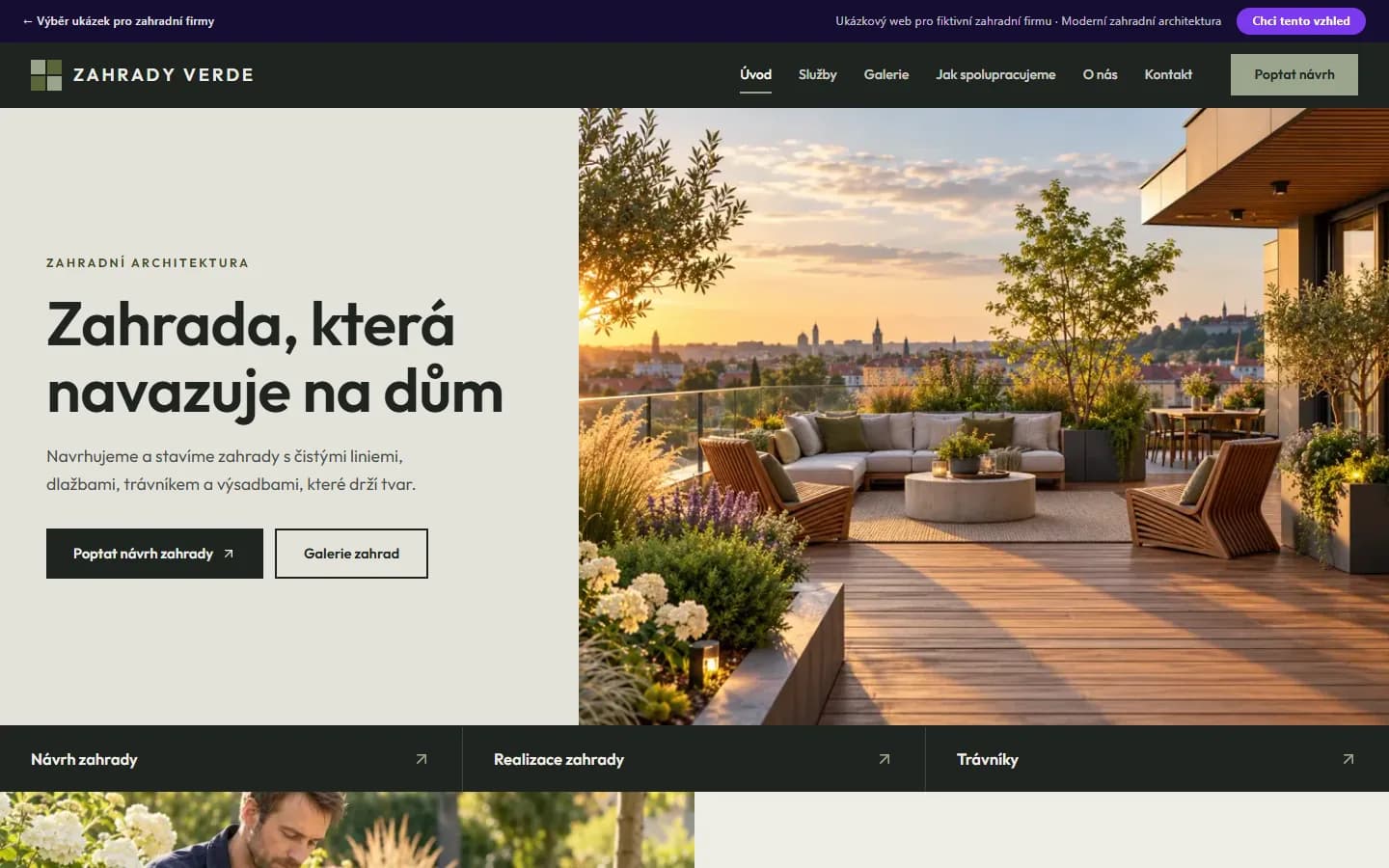The image size is (1389, 868).
Task: Click the Poptat návrh zahrady button
Action: pos(154,554)
